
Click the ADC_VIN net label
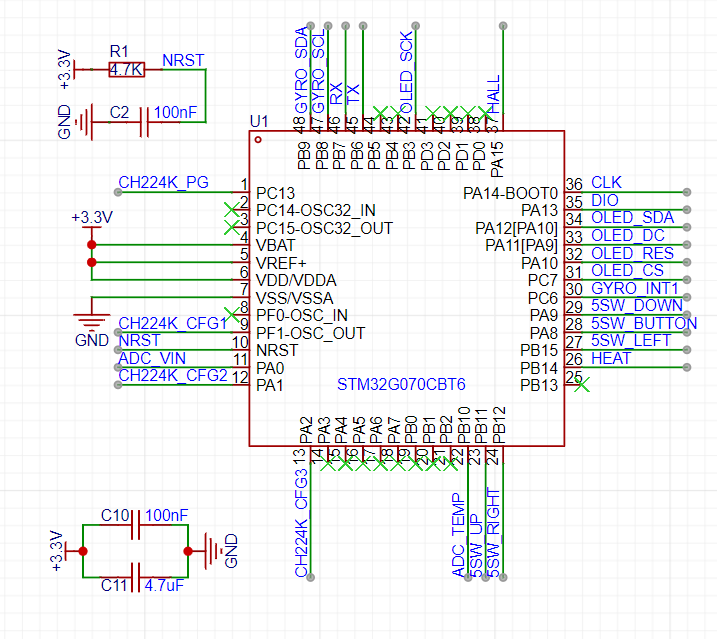click(152, 358)
